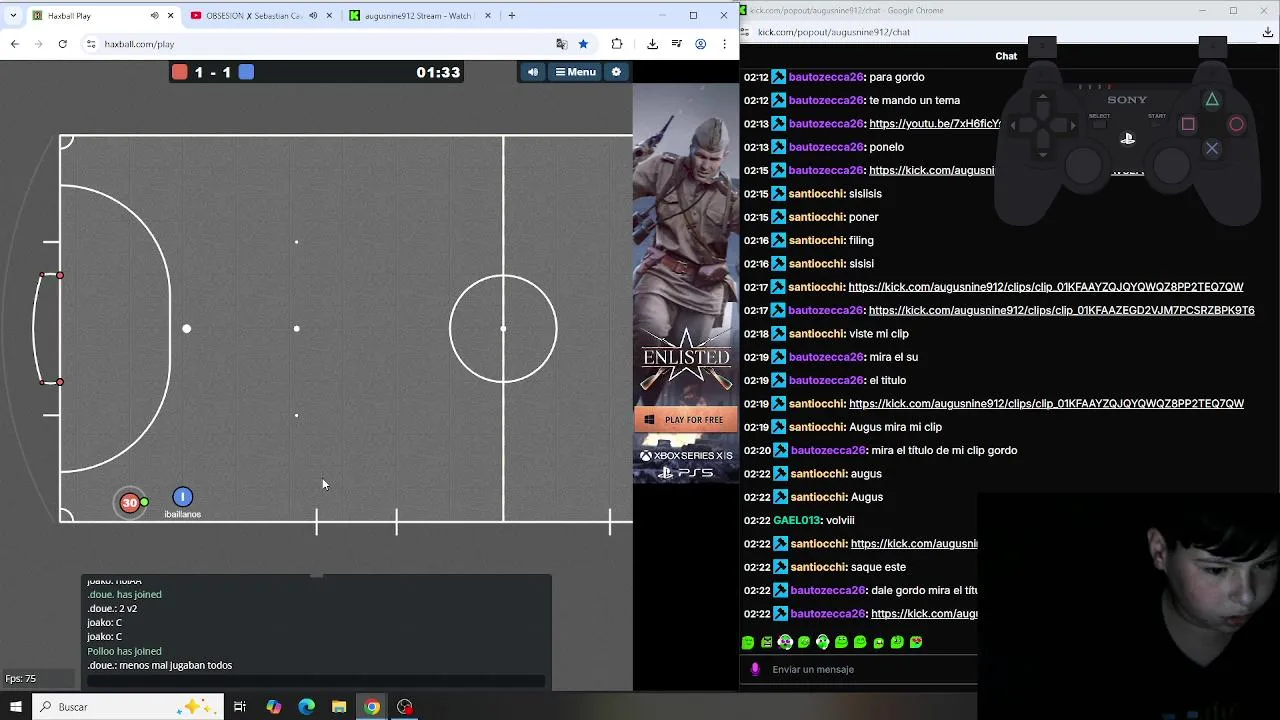Open the media controls icon
The width and height of the screenshot is (1280, 720).
tap(677, 44)
